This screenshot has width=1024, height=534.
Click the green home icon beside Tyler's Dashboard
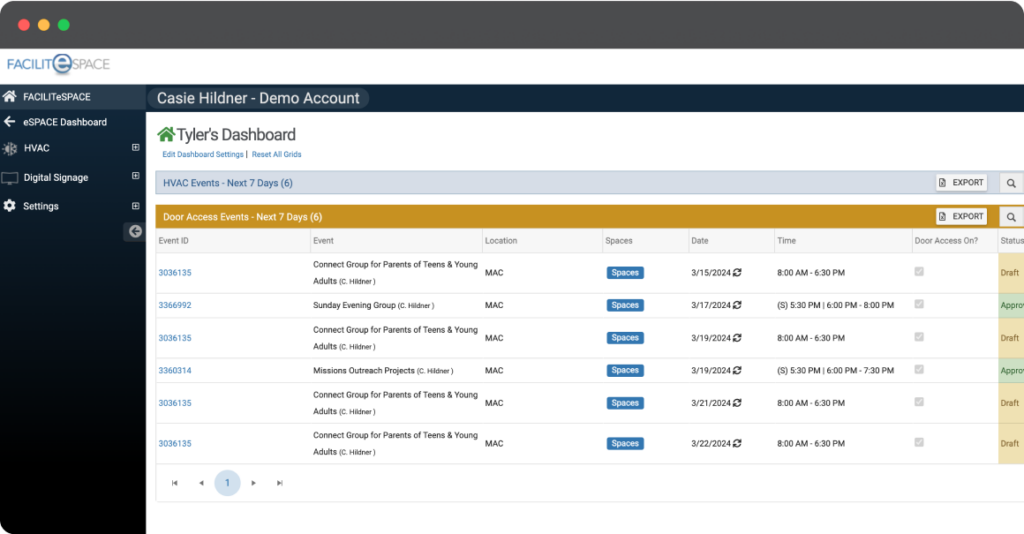tap(166, 134)
